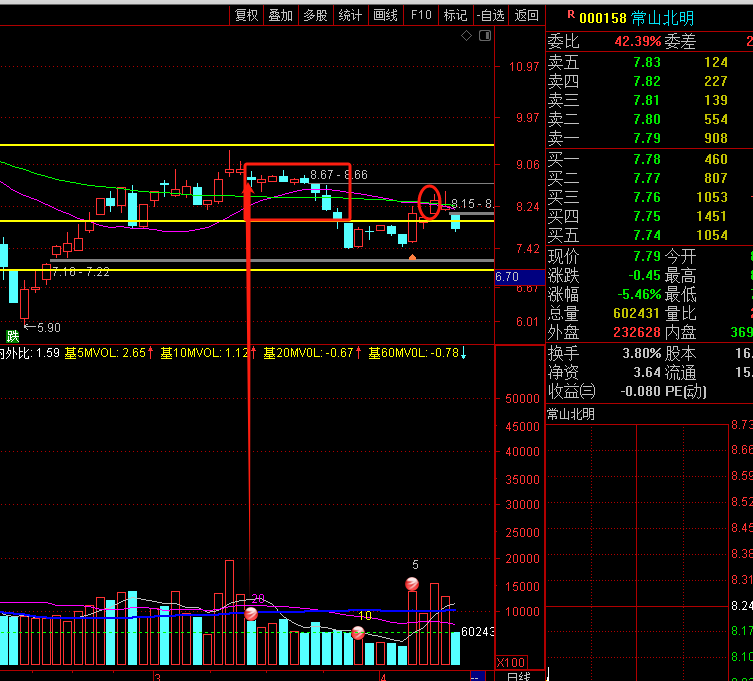
Task: Open the 统计 statistics option
Action: pyautogui.click(x=350, y=15)
